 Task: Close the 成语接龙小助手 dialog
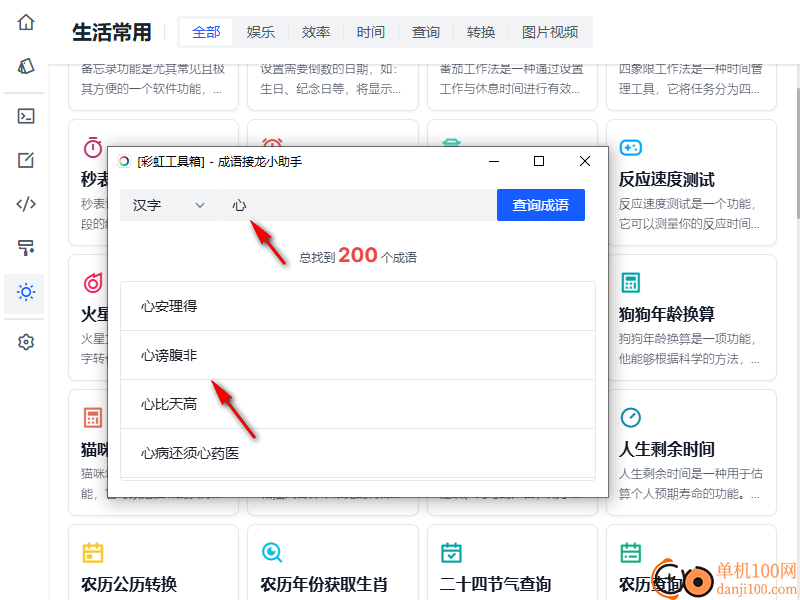pyautogui.click(x=585, y=161)
